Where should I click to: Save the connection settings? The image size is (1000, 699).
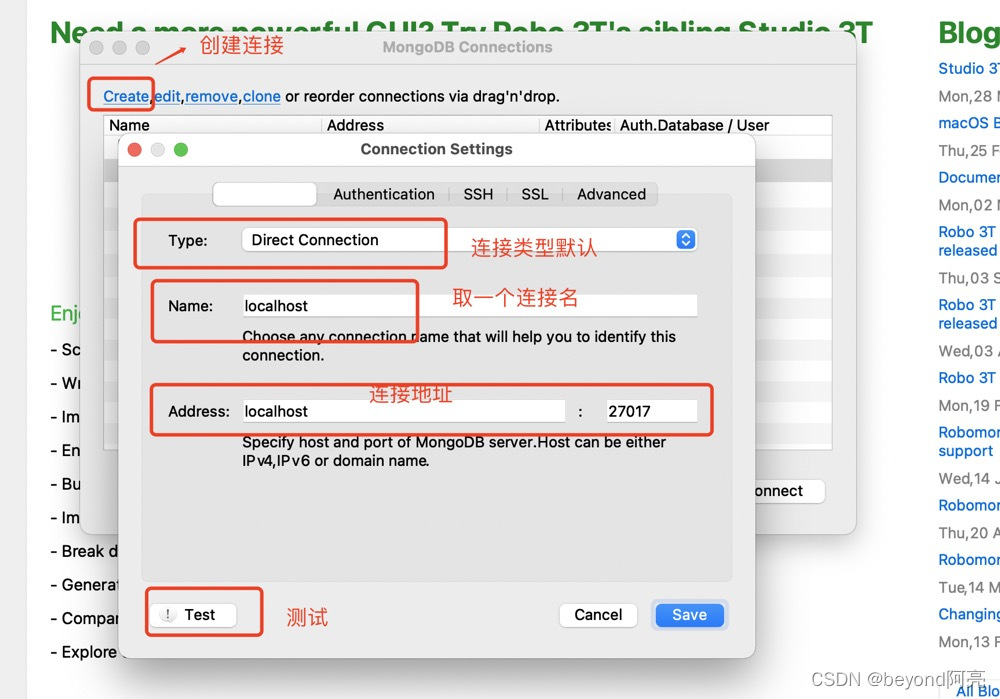pyautogui.click(x=689, y=615)
